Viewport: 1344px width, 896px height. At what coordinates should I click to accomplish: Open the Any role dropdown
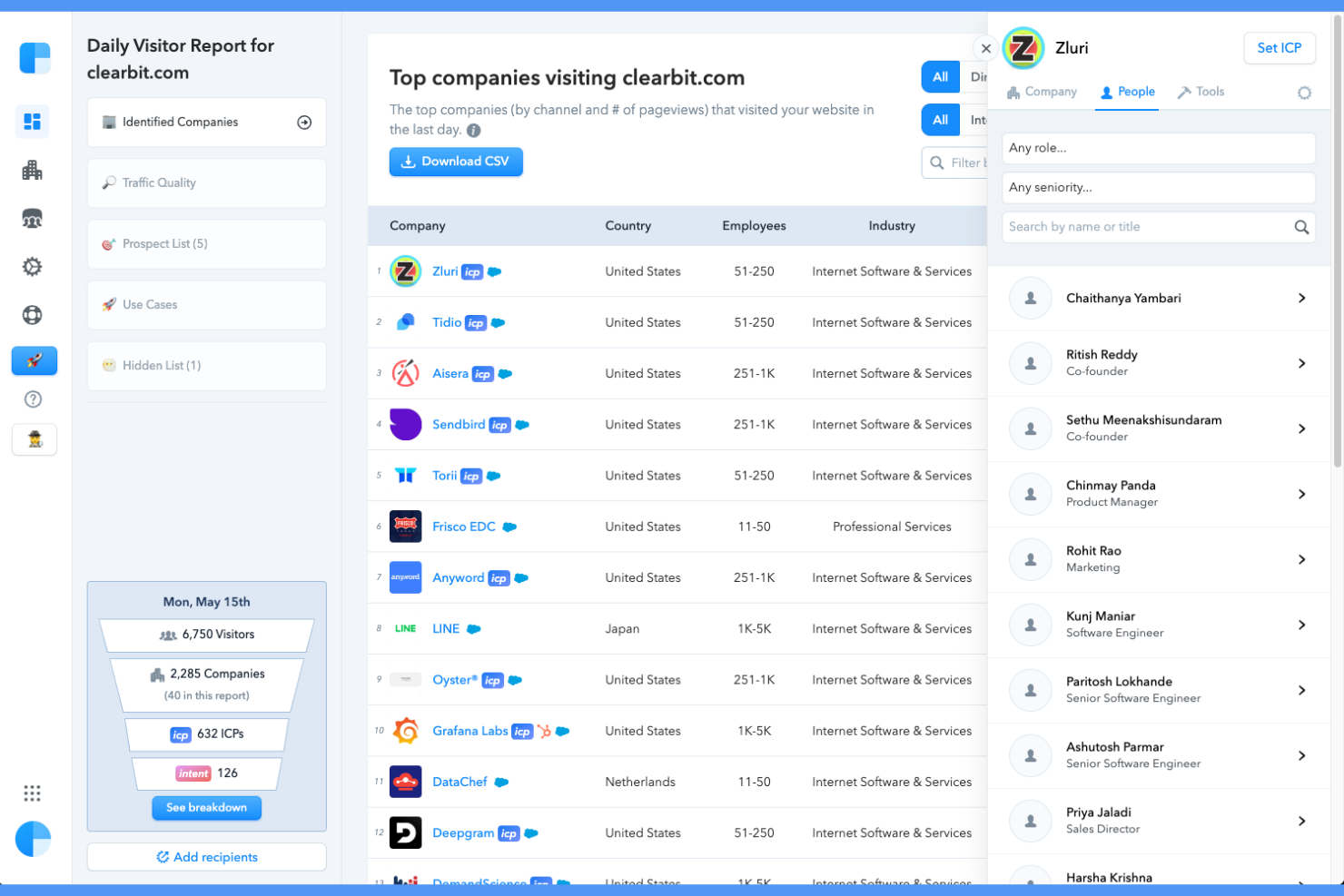pos(1158,148)
